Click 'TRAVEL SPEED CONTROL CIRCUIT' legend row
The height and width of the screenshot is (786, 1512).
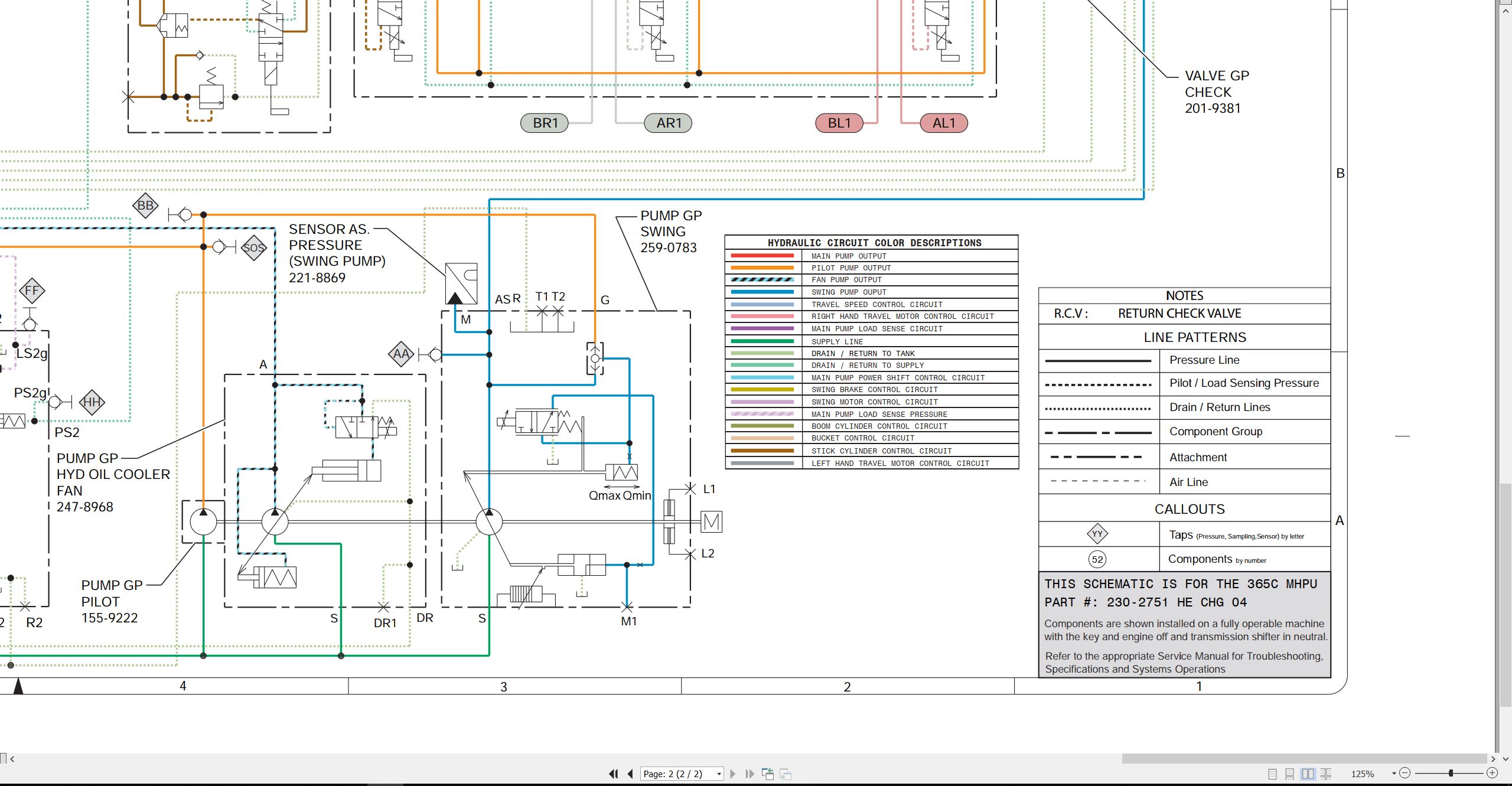coord(872,305)
